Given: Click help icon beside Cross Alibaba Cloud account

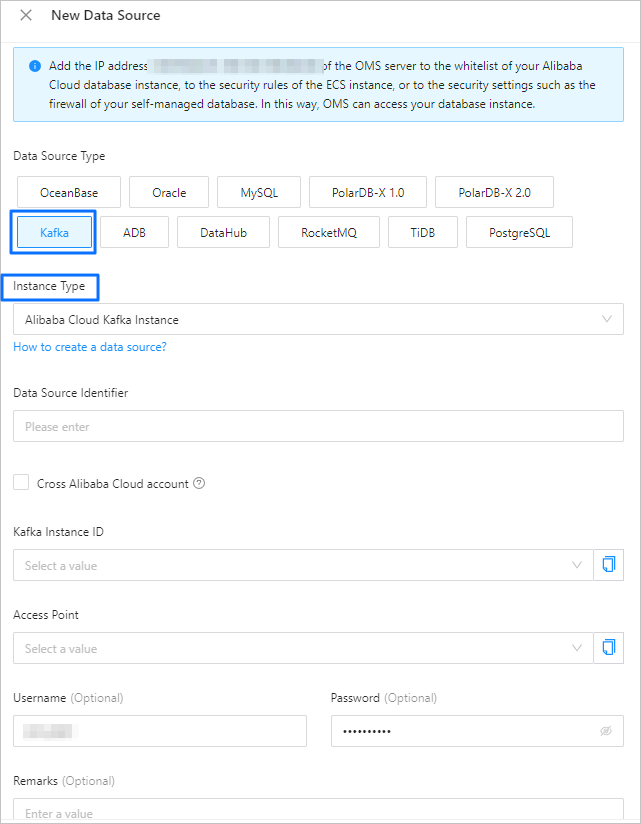Looking at the screenshot, I should (199, 484).
